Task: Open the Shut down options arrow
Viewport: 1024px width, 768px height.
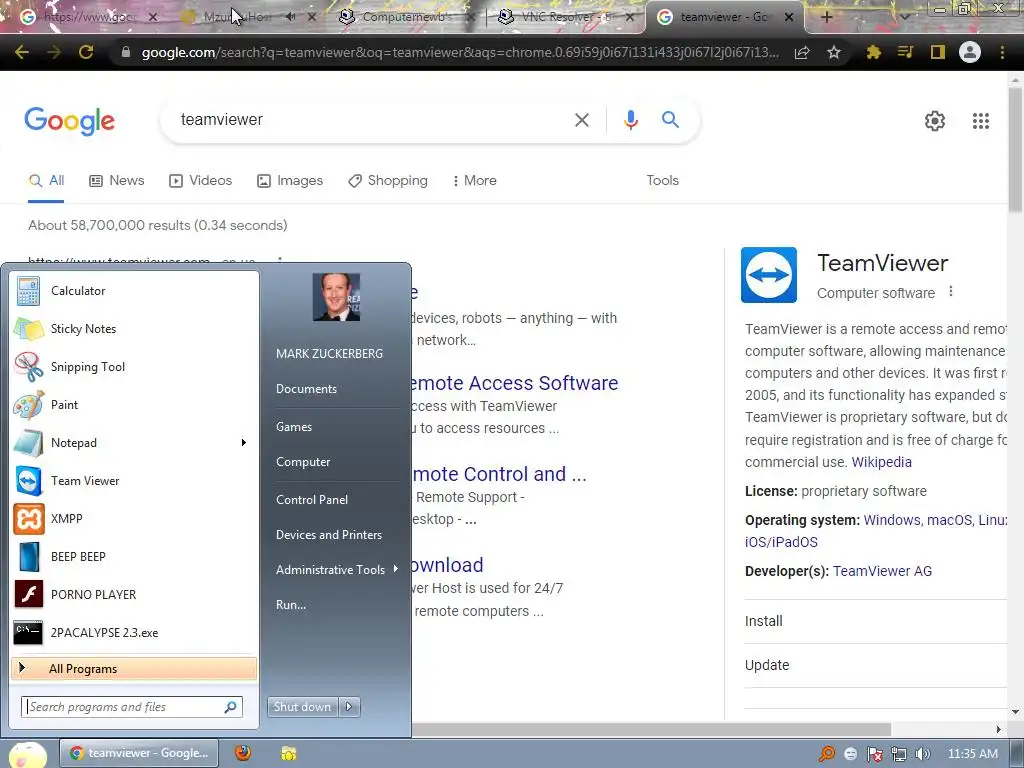Action: coord(349,707)
